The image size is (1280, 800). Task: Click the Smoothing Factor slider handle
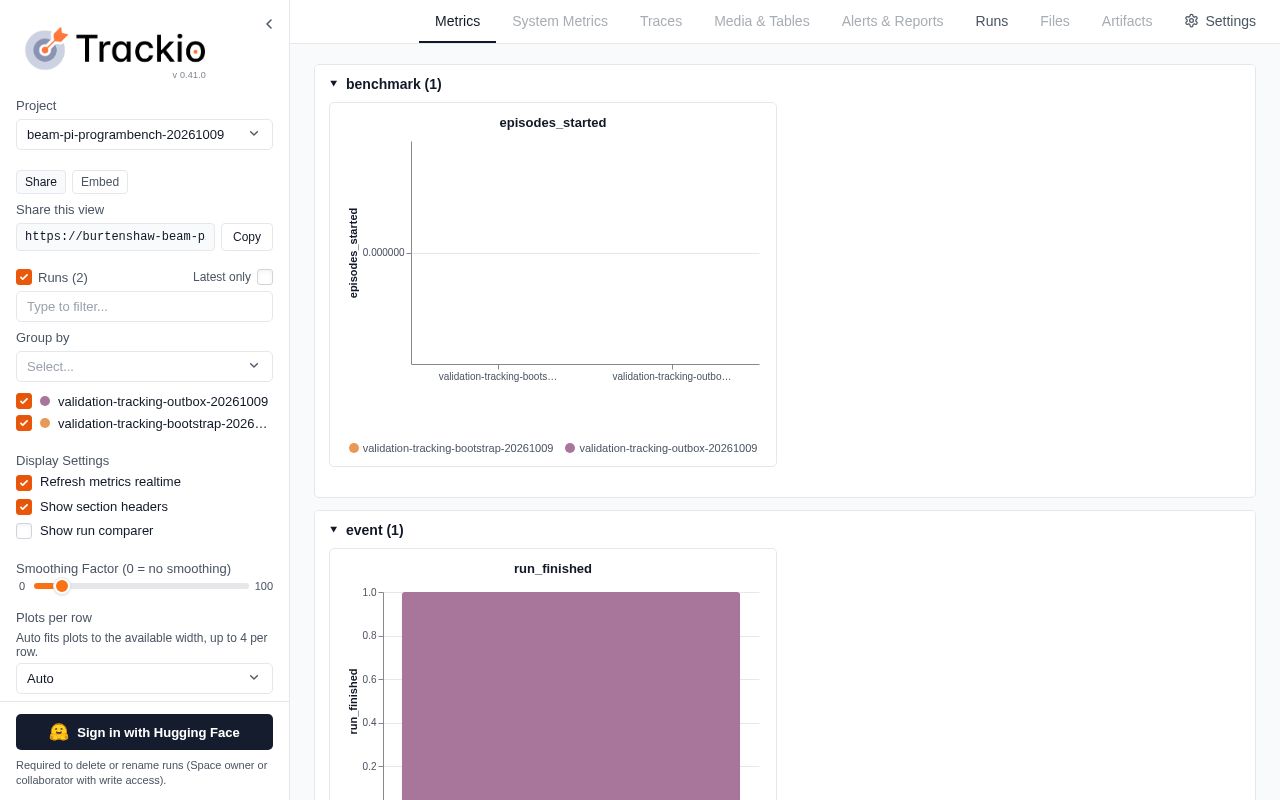62,586
